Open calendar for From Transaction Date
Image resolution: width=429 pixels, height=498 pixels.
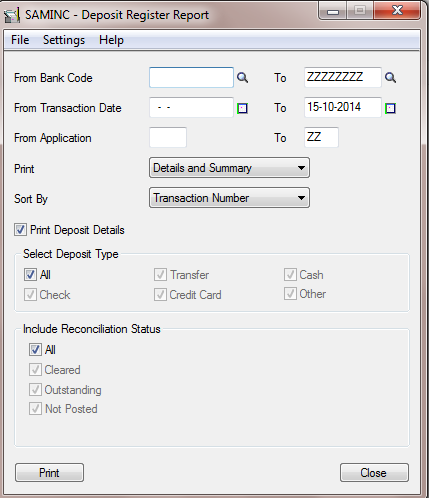[242, 108]
